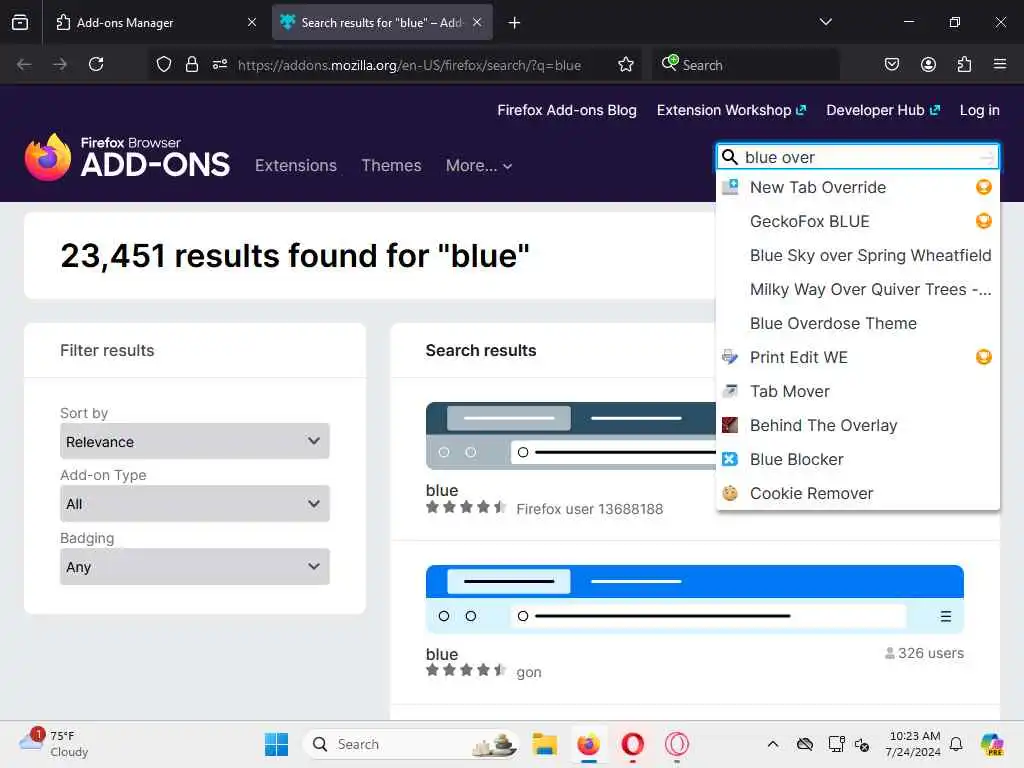
Task: Open the notifications bell icon
Action: 956,744
